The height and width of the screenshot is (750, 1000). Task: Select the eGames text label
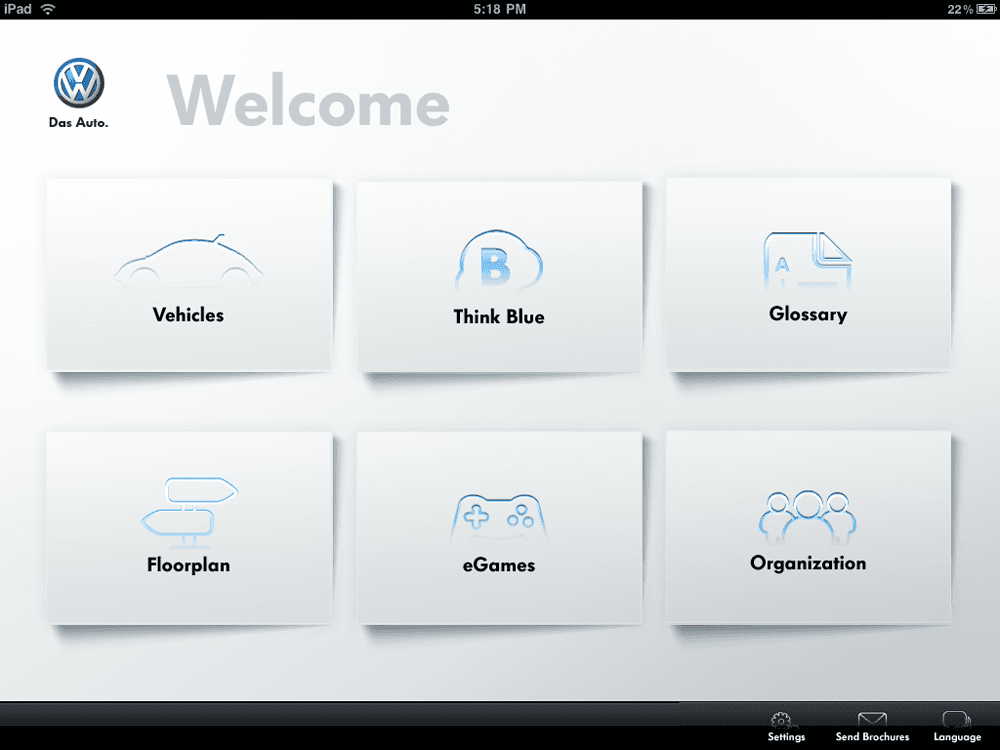click(x=499, y=565)
